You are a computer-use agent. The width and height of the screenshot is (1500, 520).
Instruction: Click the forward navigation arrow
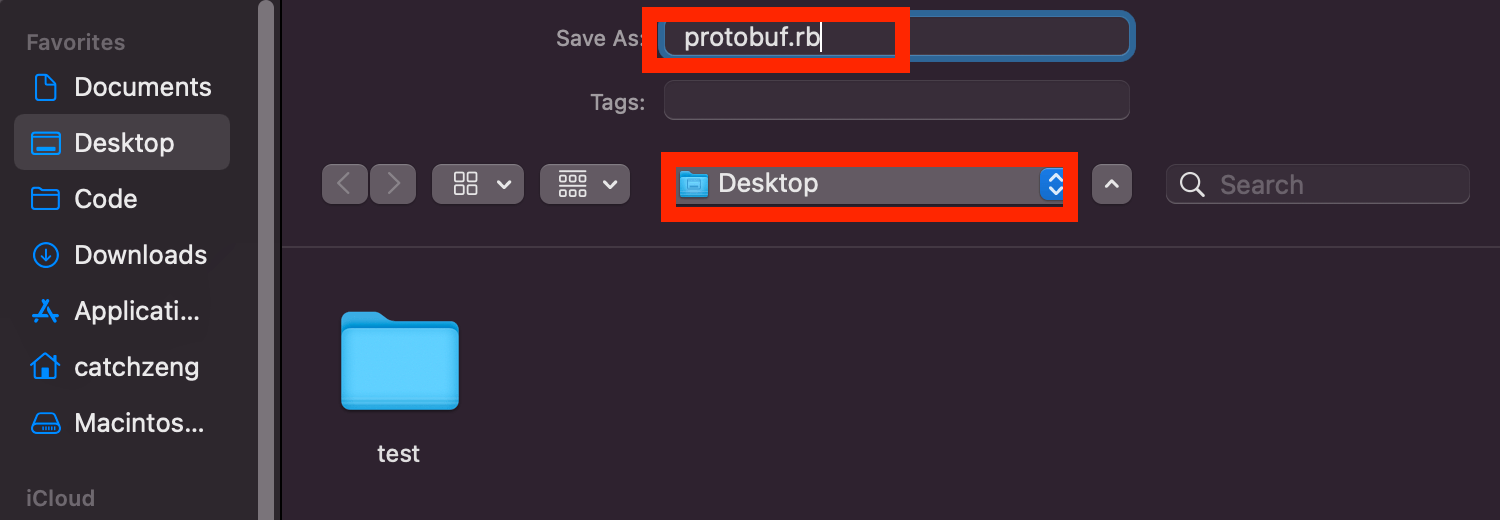393,184
